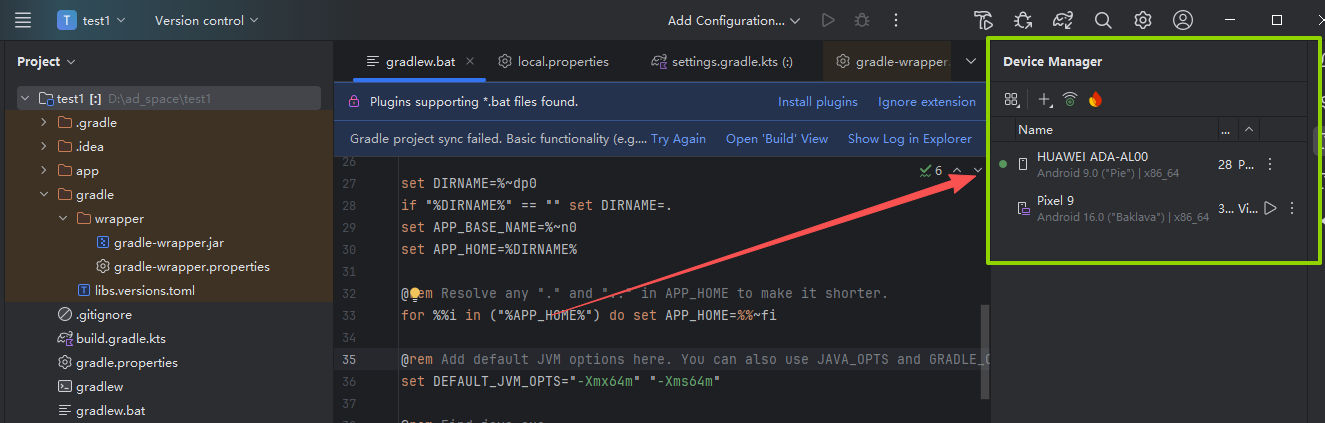Click the Firebase flame icon
1325x423 pixels.
point(1095,99)
